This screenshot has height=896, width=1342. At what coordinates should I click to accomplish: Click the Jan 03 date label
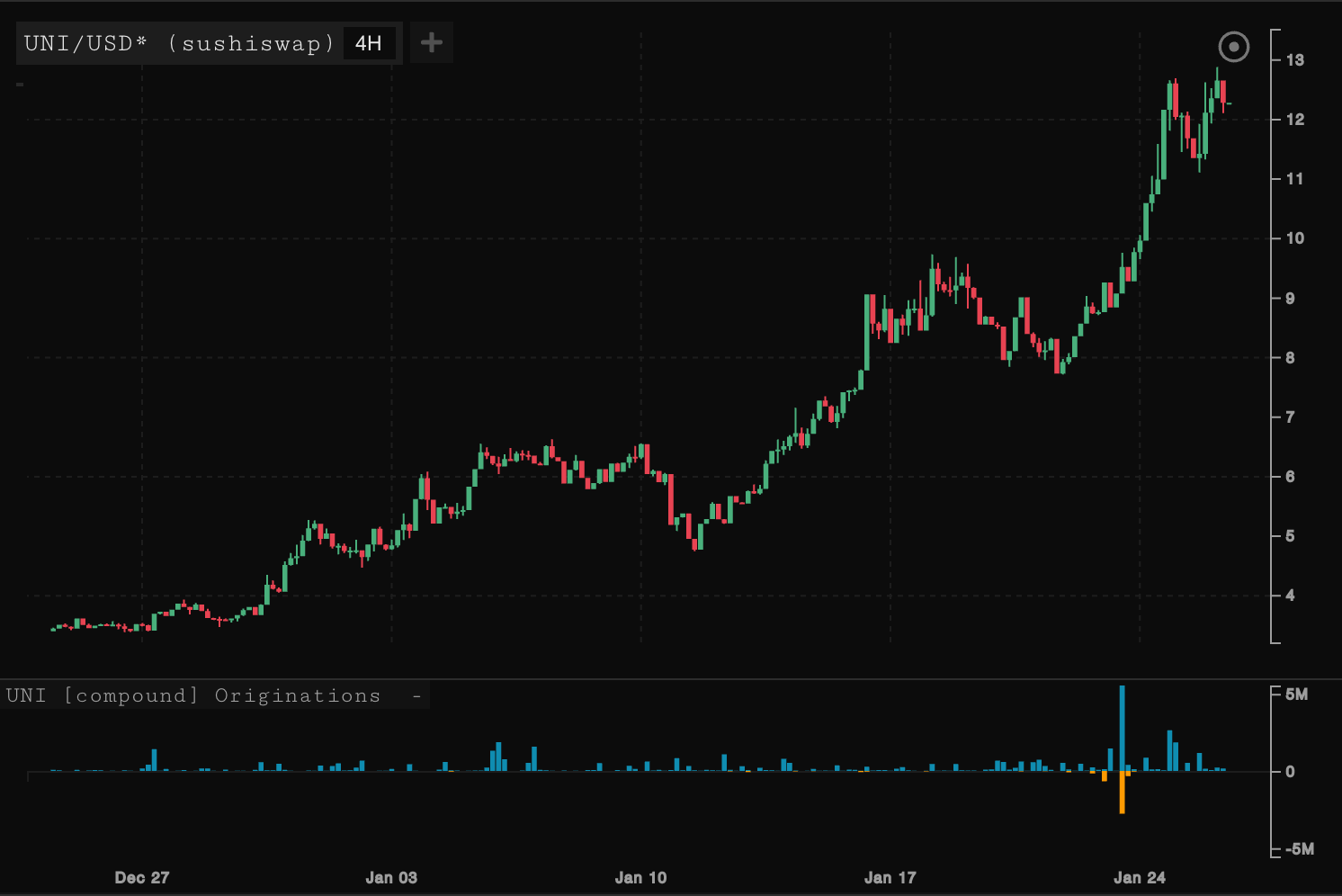coord(391,877)
